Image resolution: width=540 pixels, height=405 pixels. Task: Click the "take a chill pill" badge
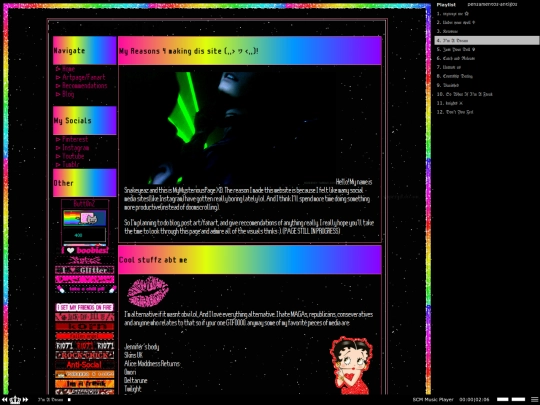(x=85, y=289)
